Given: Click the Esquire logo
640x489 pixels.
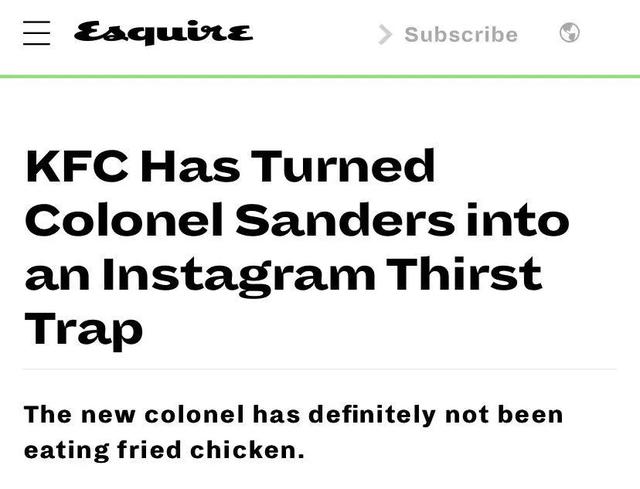Looking at the screenshot, I should (164, 33).
